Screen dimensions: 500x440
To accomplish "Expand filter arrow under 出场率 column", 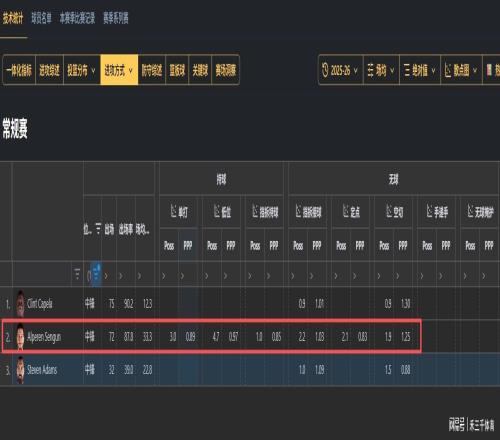I will pos(121,276).
